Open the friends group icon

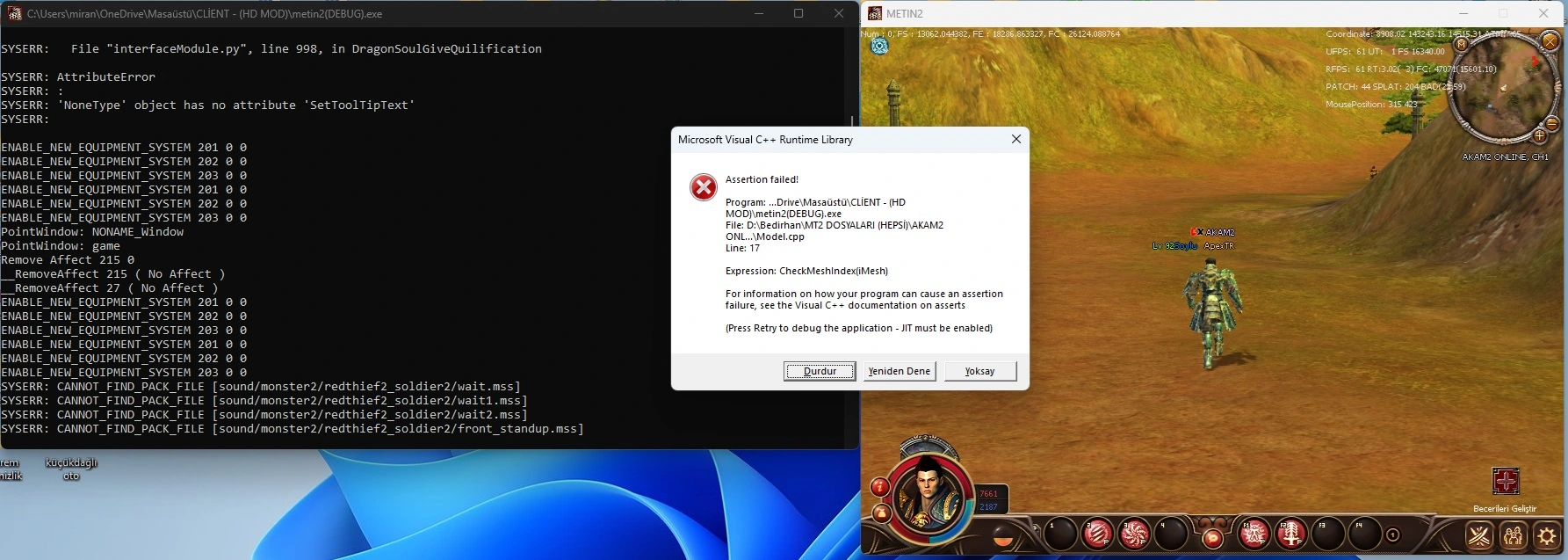click(1514, 535)
